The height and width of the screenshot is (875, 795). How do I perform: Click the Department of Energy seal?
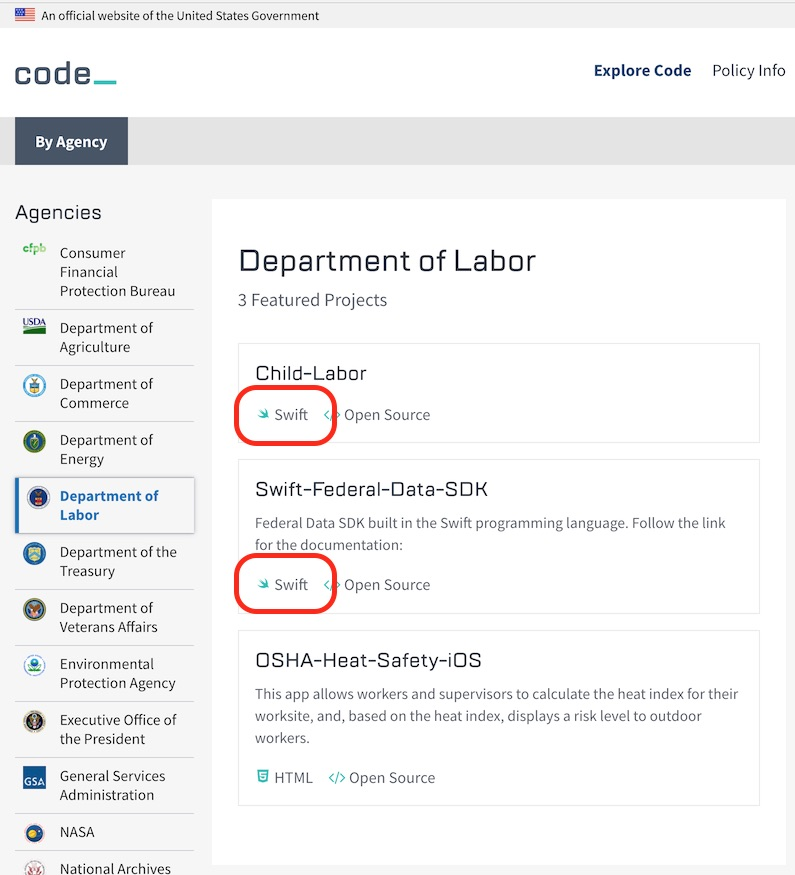pyautogui.click(x=34, y=441)
